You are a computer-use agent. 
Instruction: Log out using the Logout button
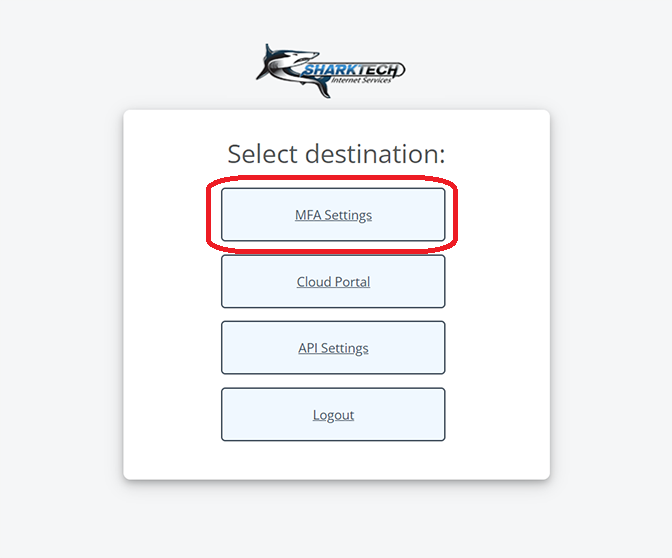pos(333,414)
